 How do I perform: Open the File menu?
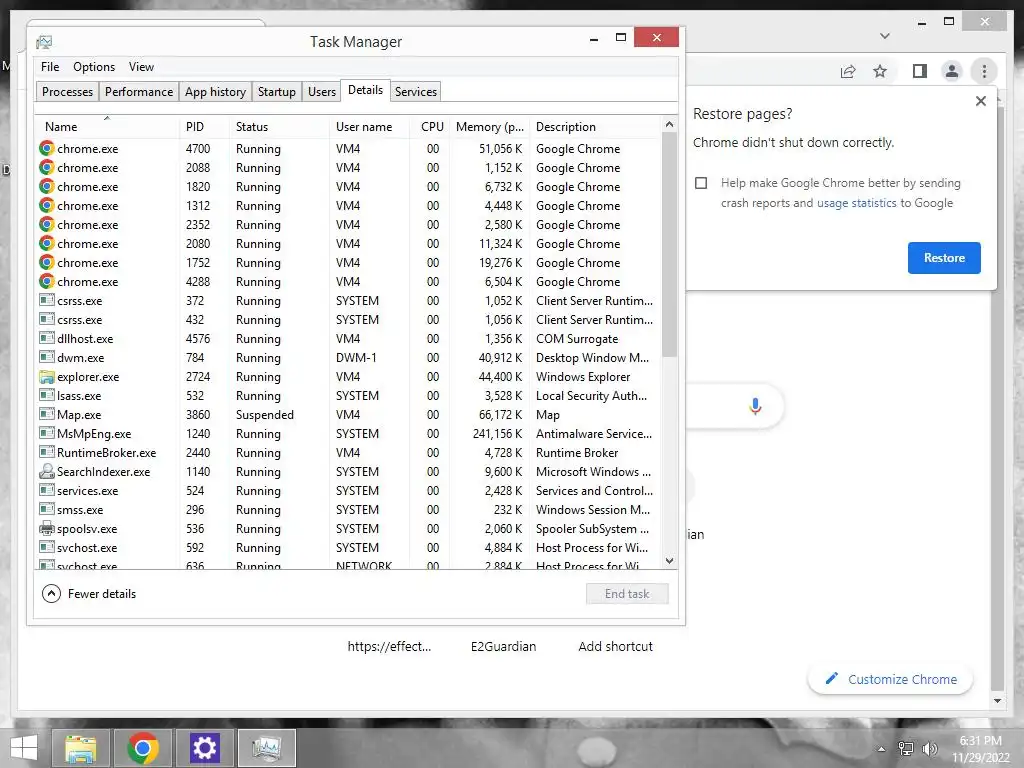[x=50, y=67]
